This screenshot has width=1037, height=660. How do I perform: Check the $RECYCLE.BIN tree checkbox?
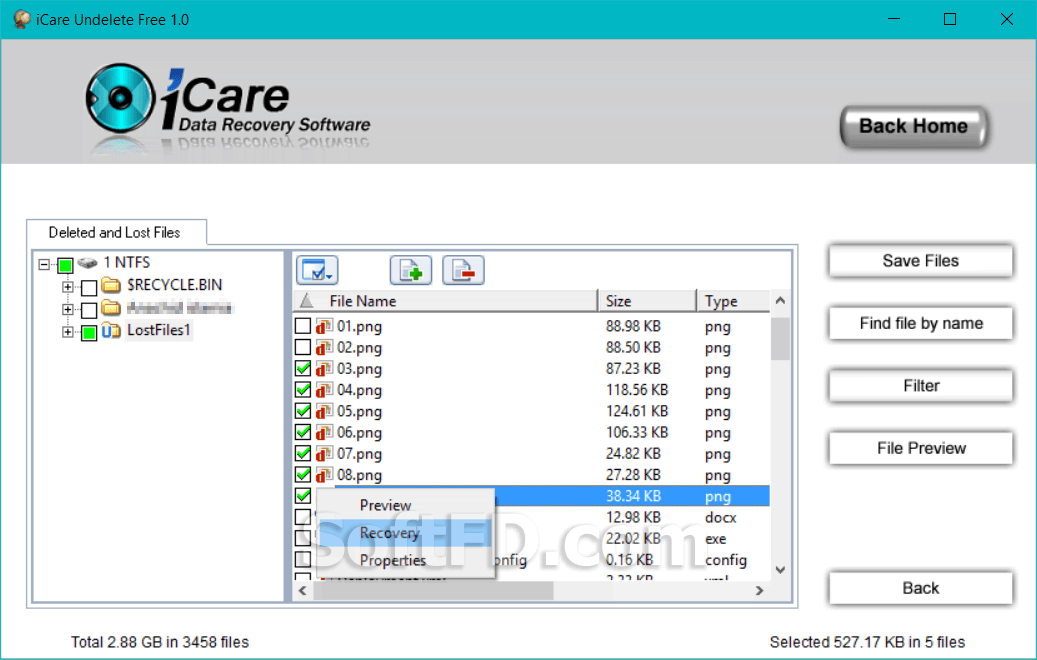click(x=89, y=287)
